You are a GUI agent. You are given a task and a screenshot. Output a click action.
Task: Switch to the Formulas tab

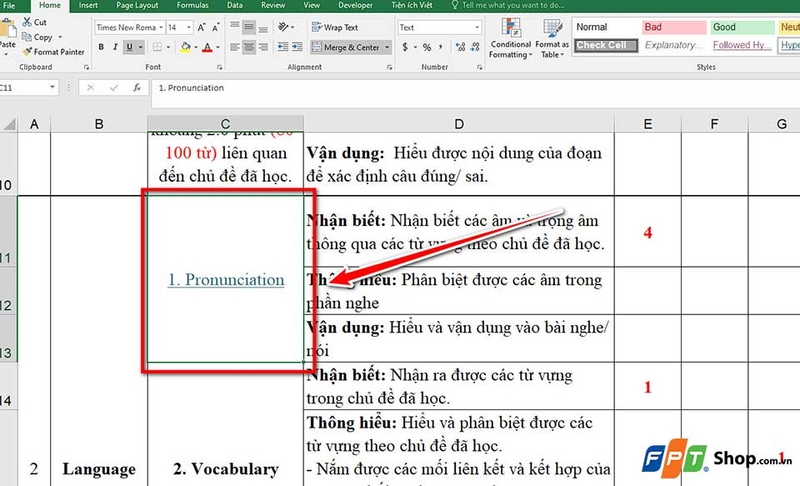(x=192, y=5)
